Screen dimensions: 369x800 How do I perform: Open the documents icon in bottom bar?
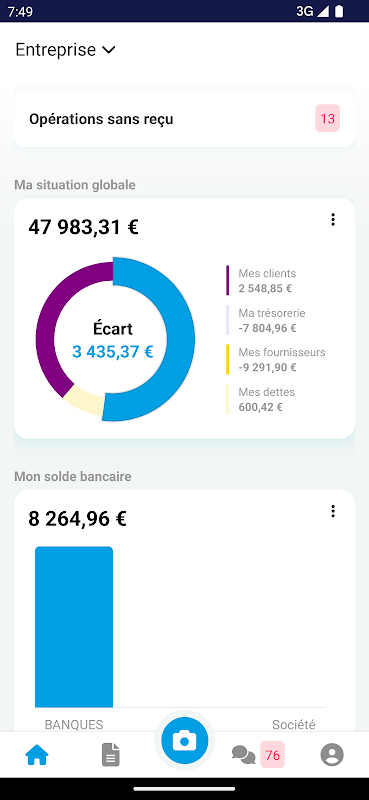[111, 755]
